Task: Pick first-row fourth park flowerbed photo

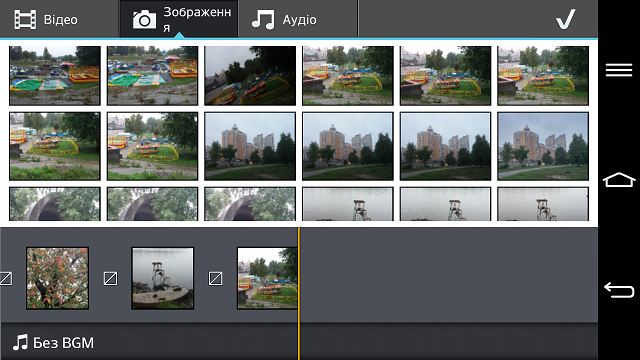Action: (x=348, y=76)
